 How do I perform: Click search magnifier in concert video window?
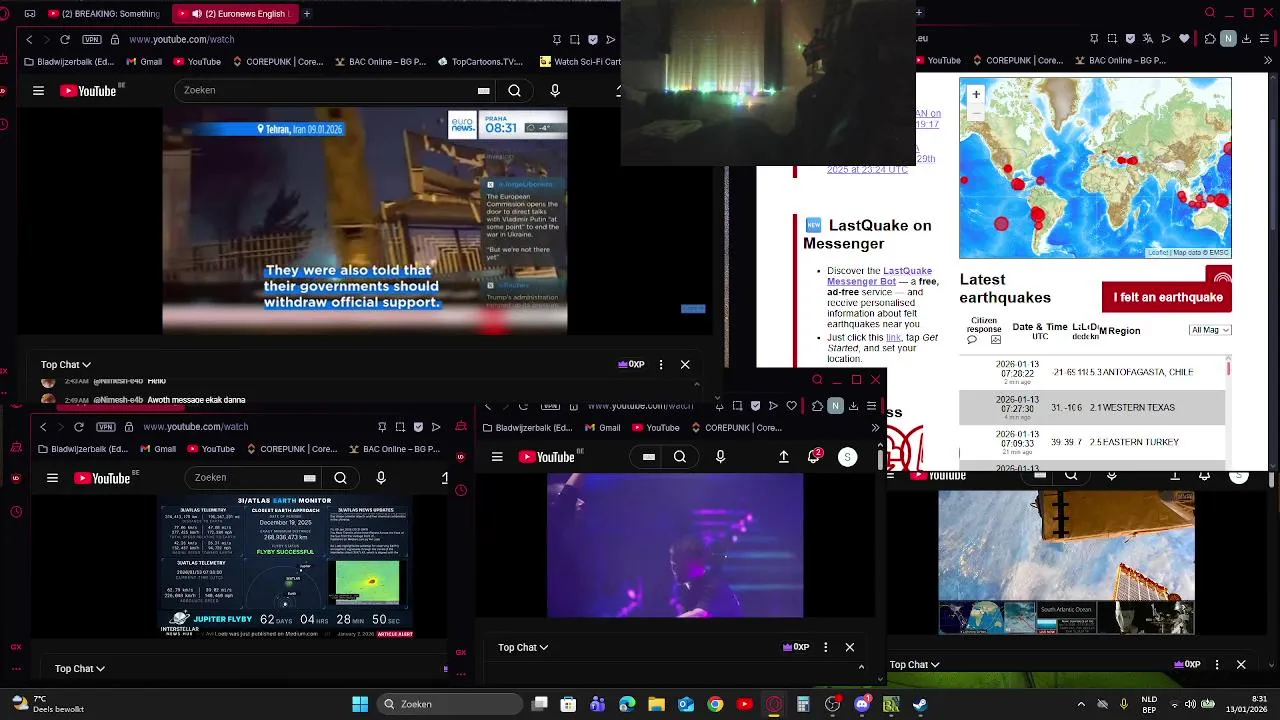click(x=680, y=457)
